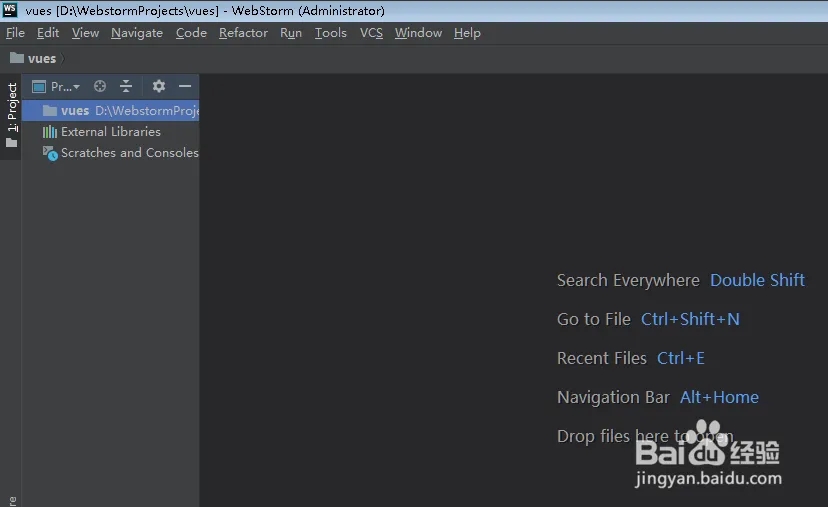This screenshot has width=828, height=507.
Task: Click the folder icon in navigation bar
Action: tap(17, 58)
